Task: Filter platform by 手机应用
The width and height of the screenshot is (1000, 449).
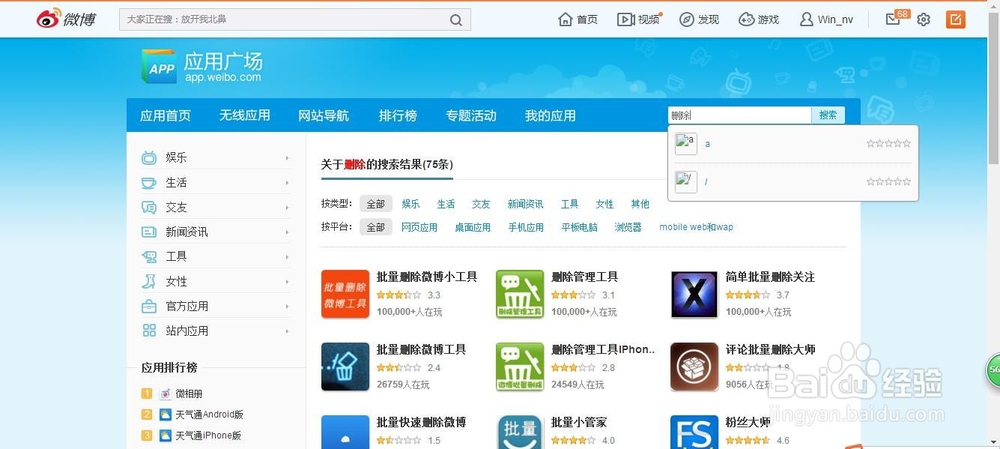Action: [526, 227]
